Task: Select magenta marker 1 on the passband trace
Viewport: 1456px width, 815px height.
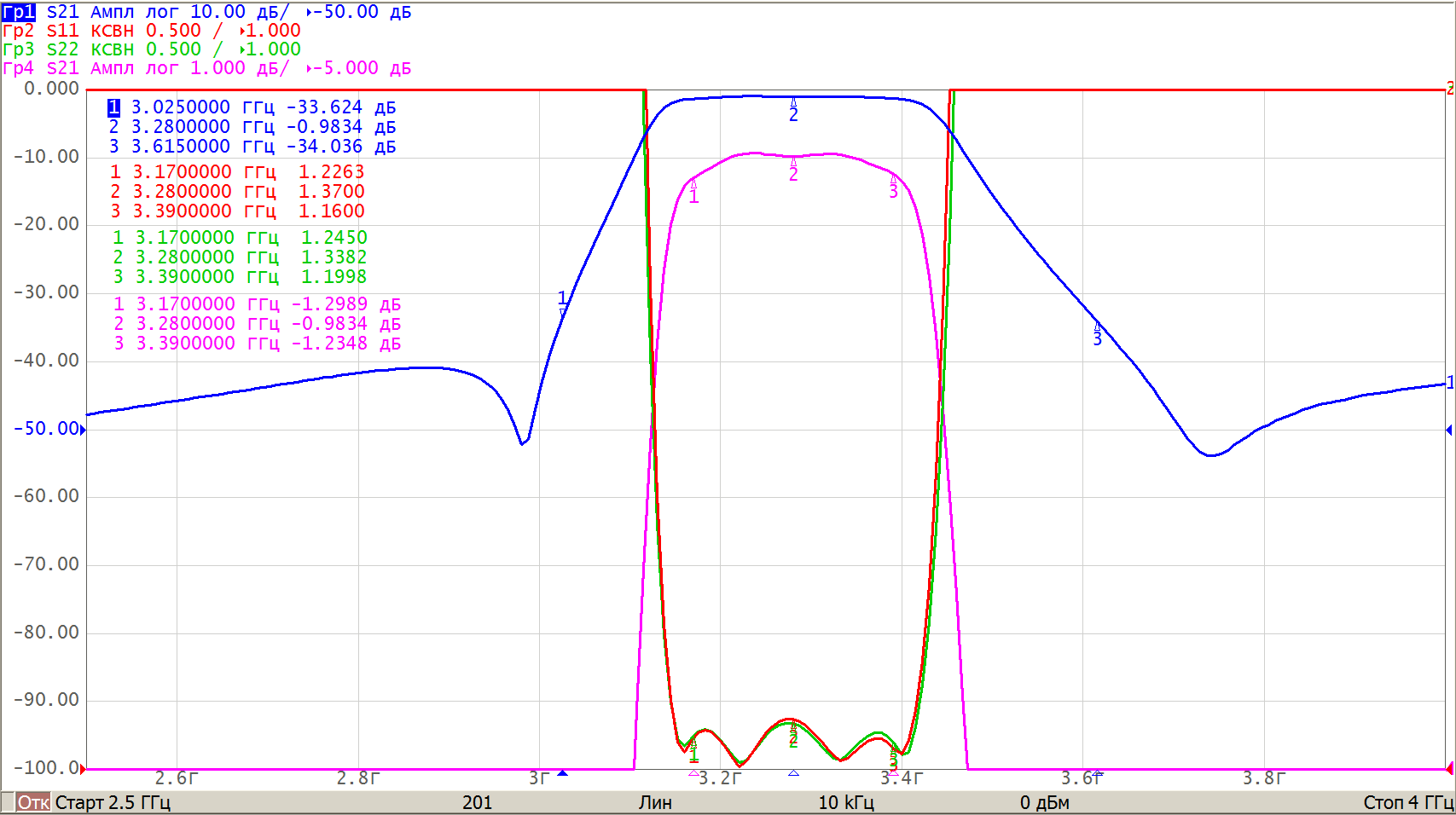Action: pyautogui.click(x=693, y=193)
